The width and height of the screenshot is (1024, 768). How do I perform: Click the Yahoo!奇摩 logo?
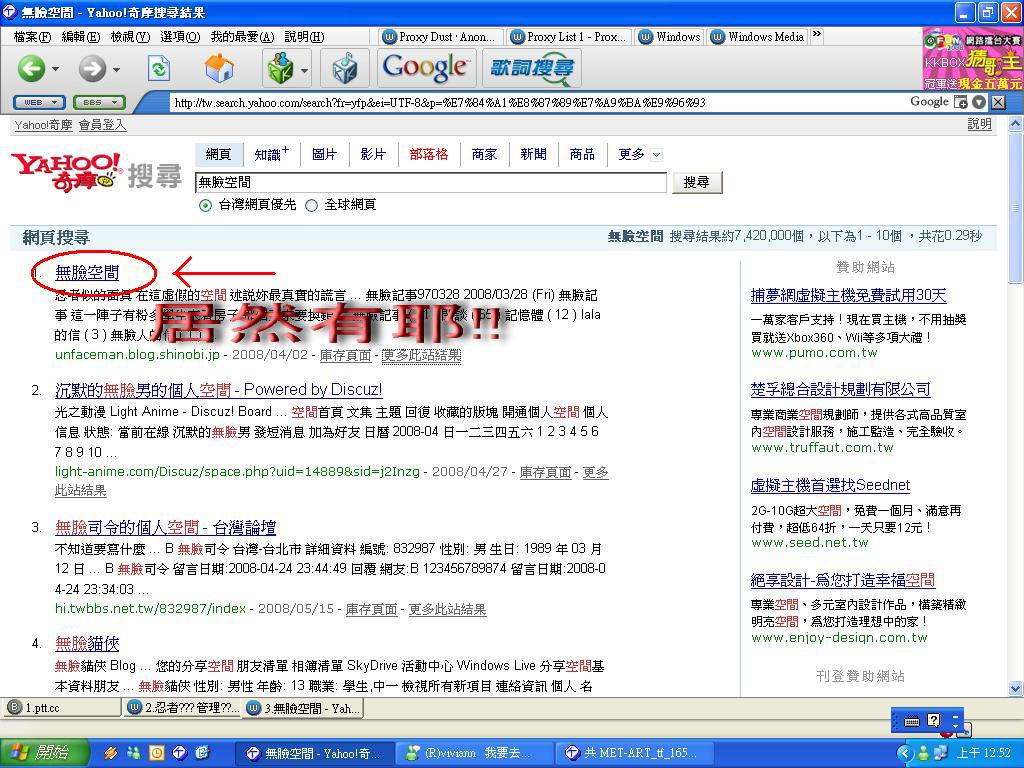pos(65,172)
